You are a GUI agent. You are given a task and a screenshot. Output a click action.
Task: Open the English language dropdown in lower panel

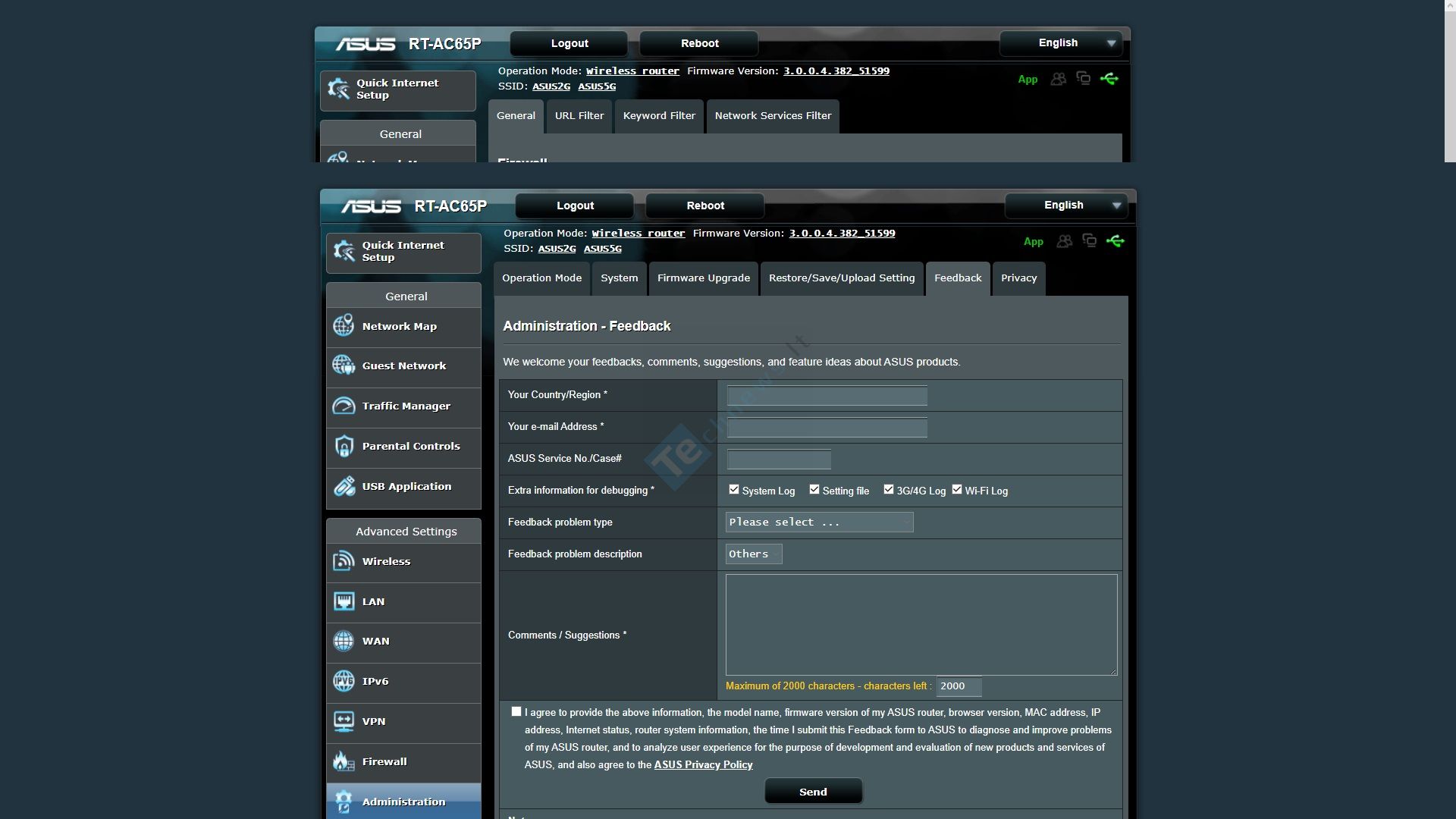tap(1065, 206)
